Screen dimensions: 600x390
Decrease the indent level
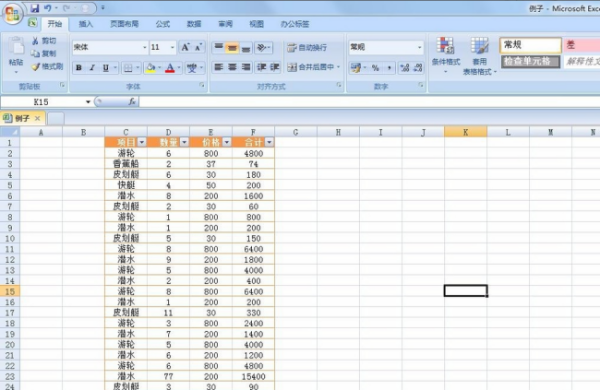point(262,67)
